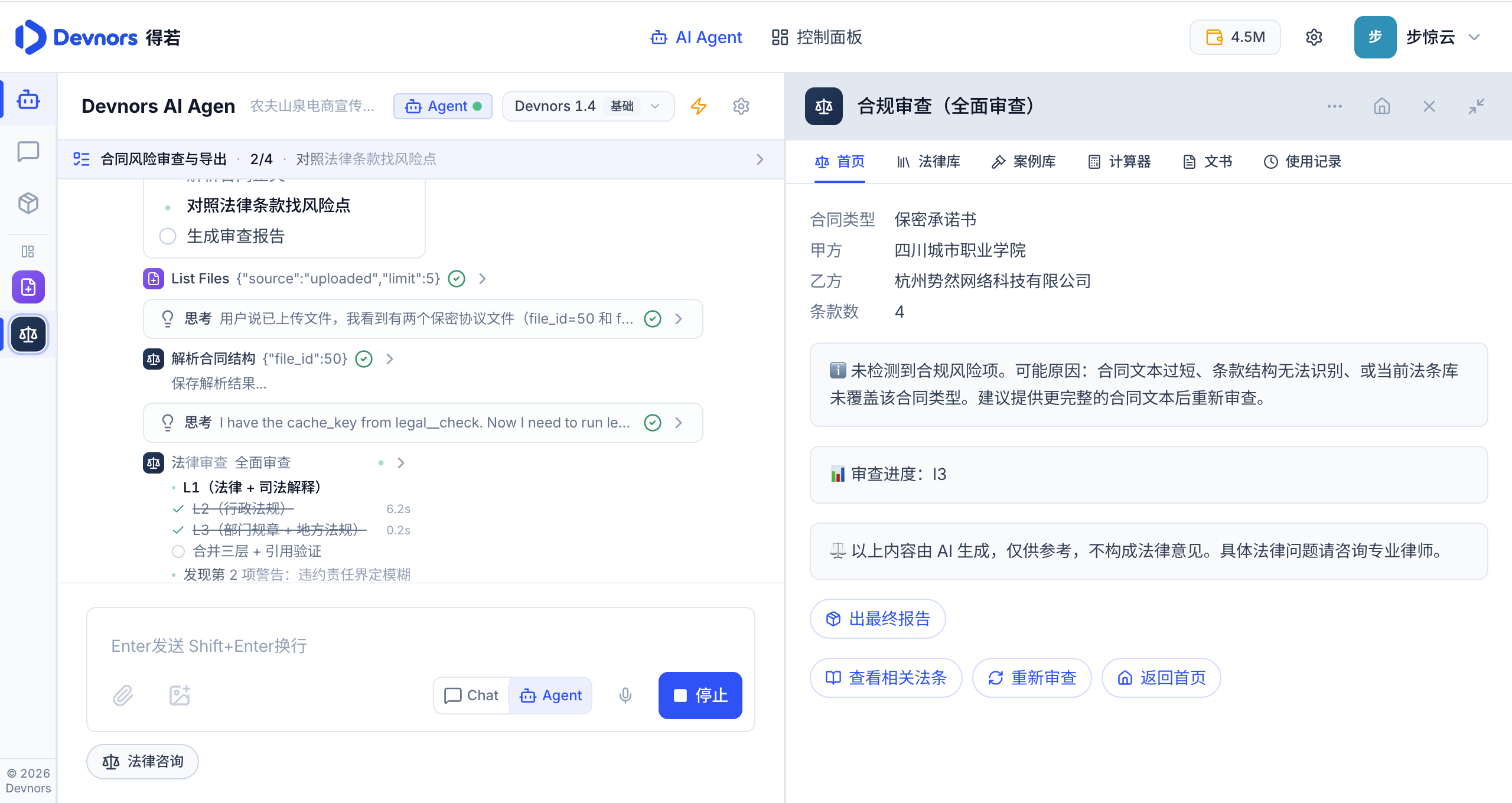Attach a file with the paperclip icon
This screenshot has height=803, width=1512.
click(x=123, y=696)
